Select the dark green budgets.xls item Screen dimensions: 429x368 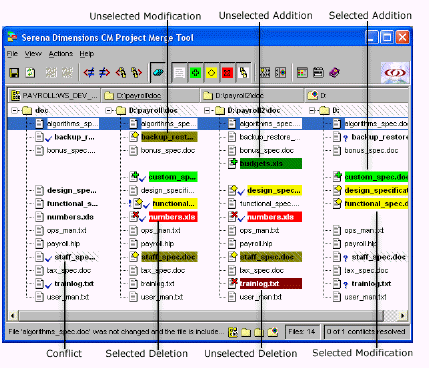tap(271, 164)
